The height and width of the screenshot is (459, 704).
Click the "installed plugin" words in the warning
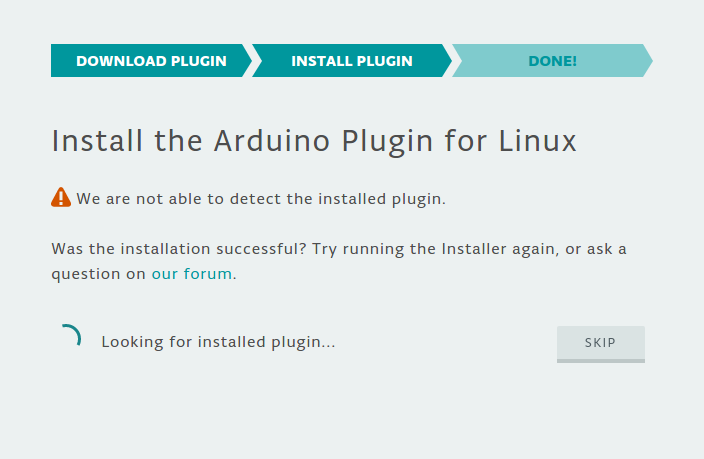[x=380, y=198]
